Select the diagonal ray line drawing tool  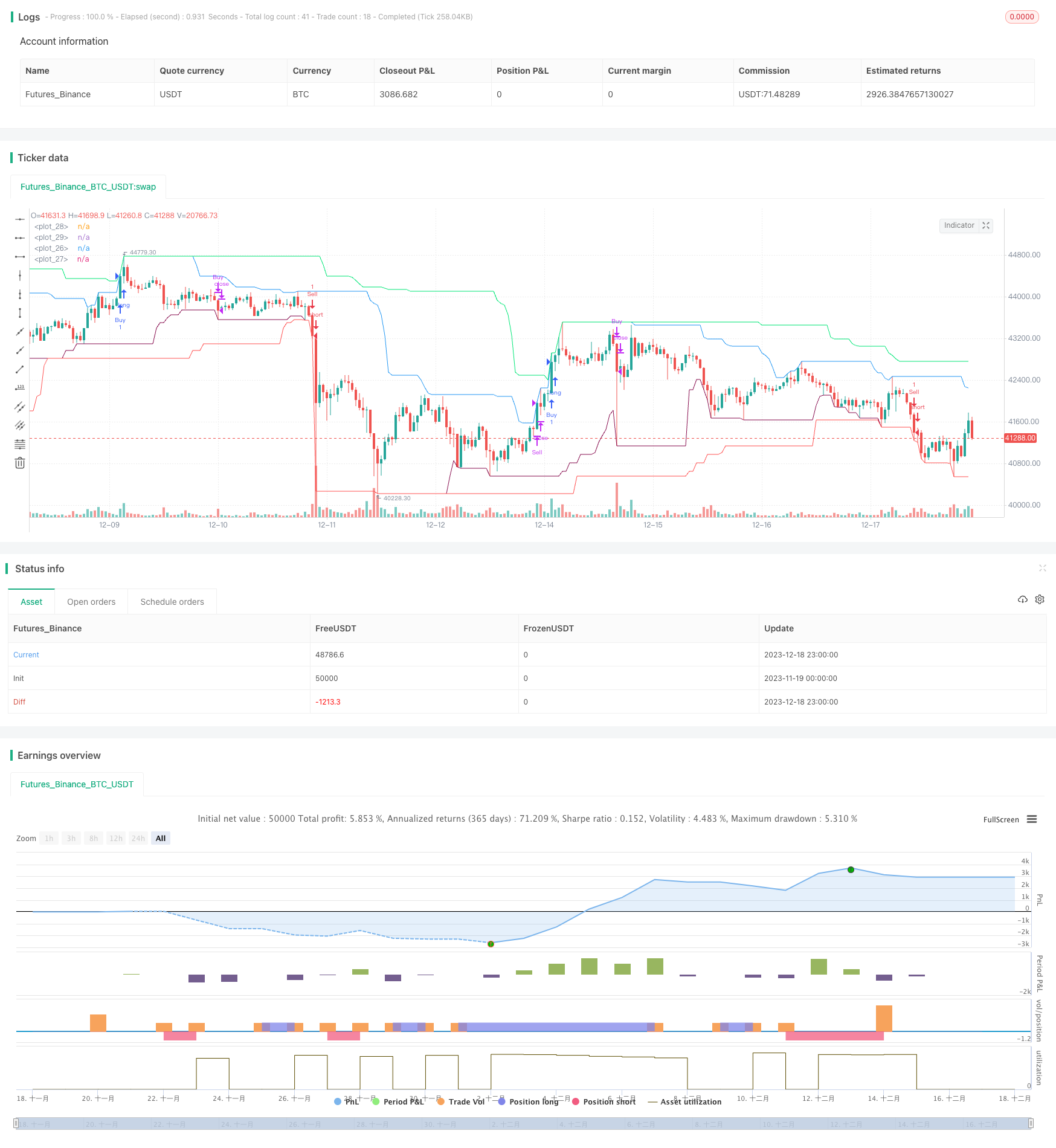[x=20, y=350]
